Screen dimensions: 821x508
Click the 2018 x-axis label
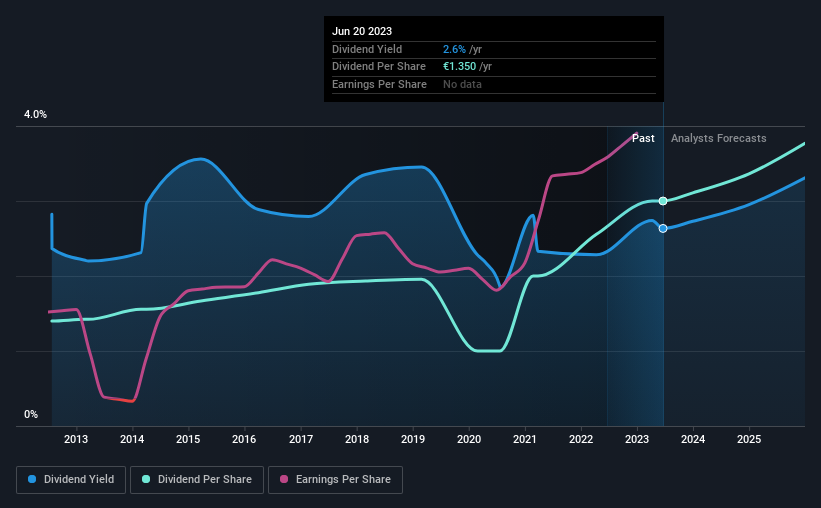coord(357,439)
